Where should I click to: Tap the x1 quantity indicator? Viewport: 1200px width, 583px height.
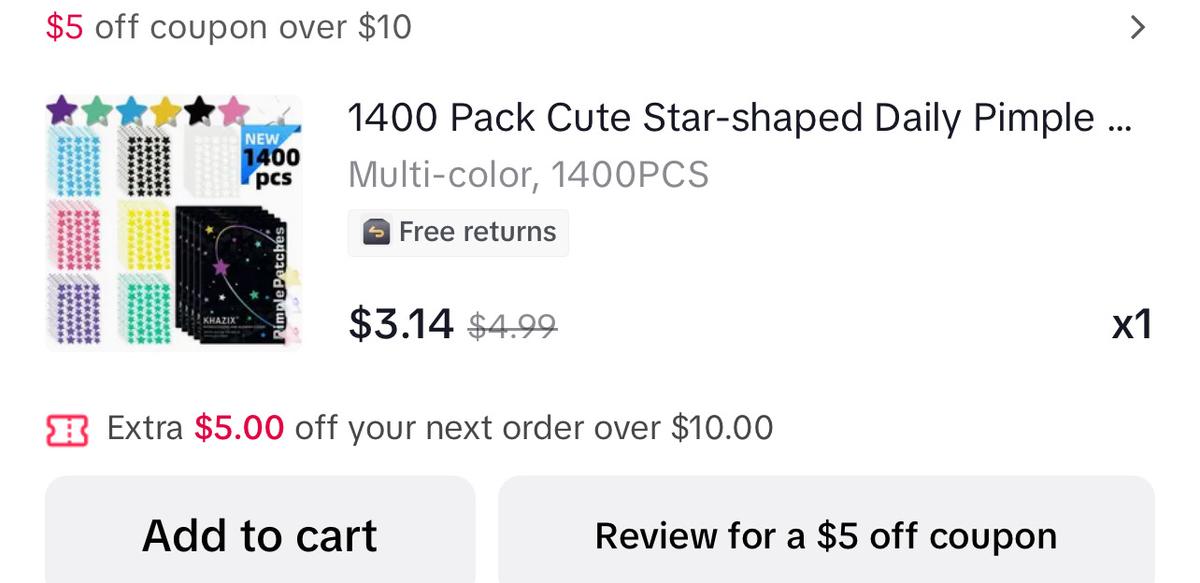[1131, 325]
